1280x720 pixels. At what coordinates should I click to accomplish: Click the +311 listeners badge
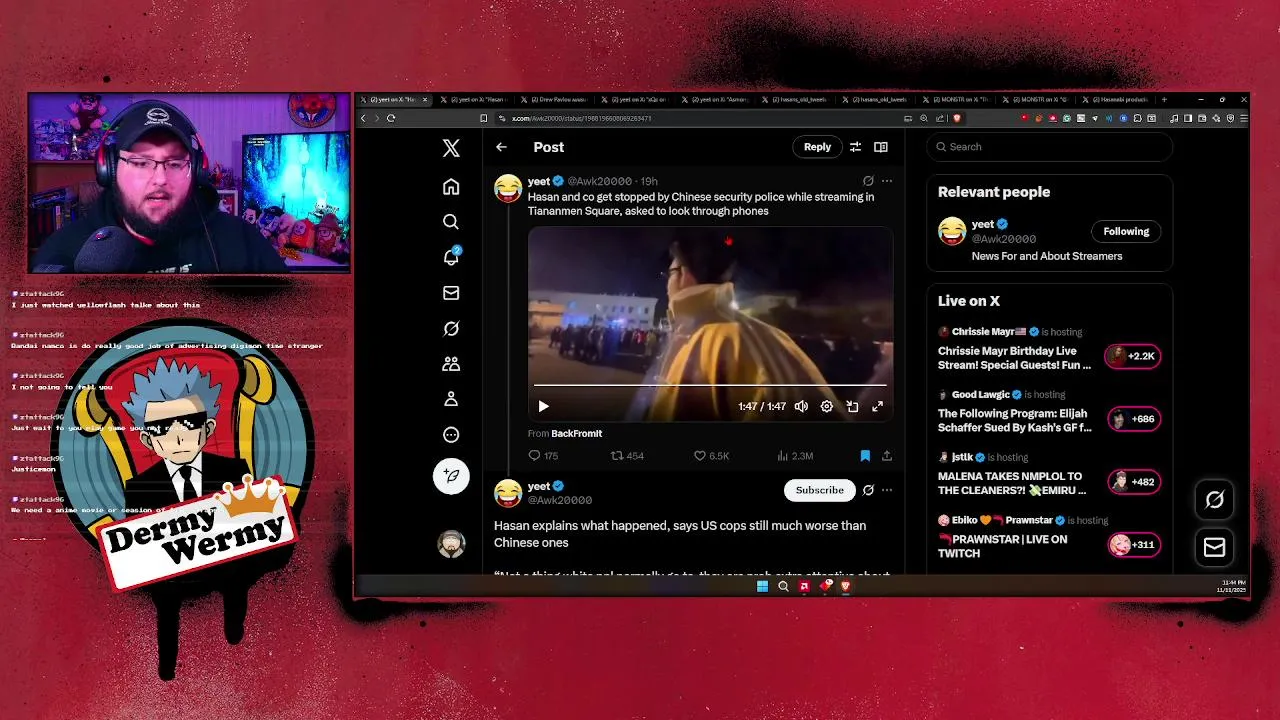tap(1132, 545)
